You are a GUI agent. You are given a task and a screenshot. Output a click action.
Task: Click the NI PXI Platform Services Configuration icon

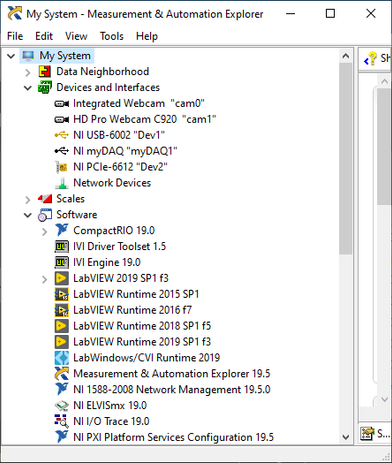62,437
